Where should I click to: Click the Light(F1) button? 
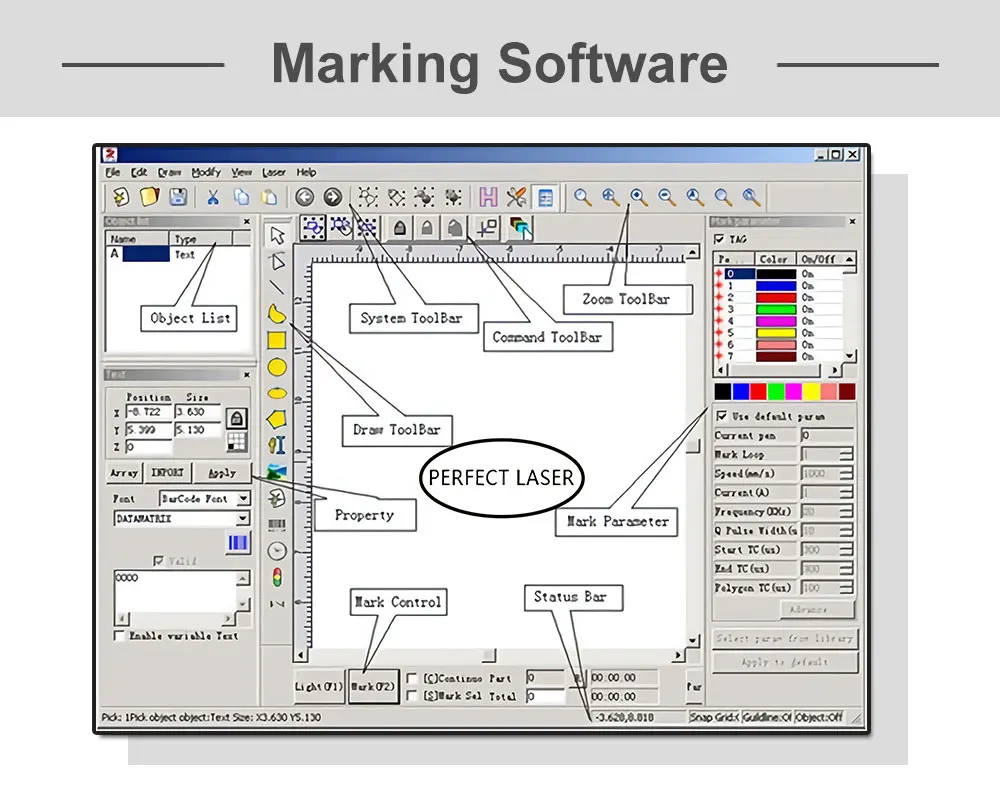point(319,686)
